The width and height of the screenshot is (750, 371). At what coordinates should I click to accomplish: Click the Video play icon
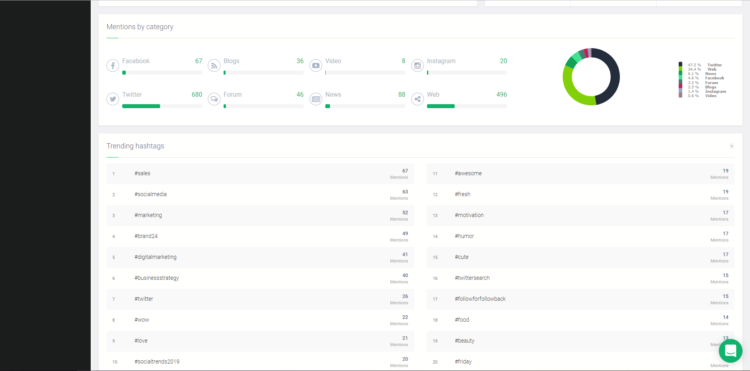click(x=316, y=65)
